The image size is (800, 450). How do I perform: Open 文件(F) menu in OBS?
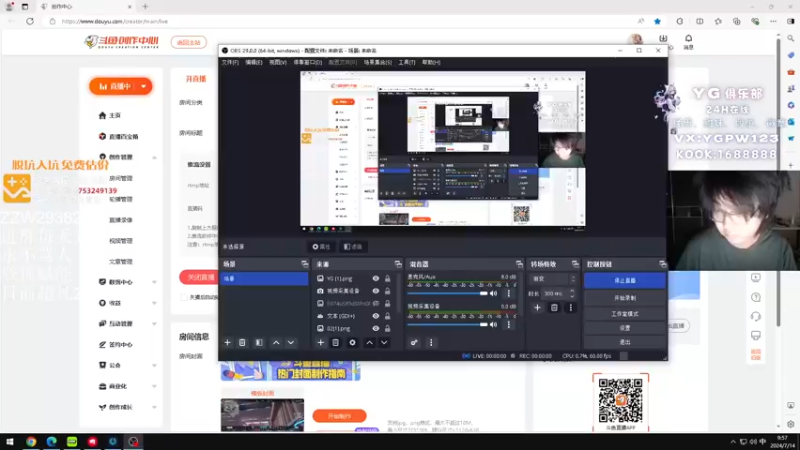[x=230, y=62]
